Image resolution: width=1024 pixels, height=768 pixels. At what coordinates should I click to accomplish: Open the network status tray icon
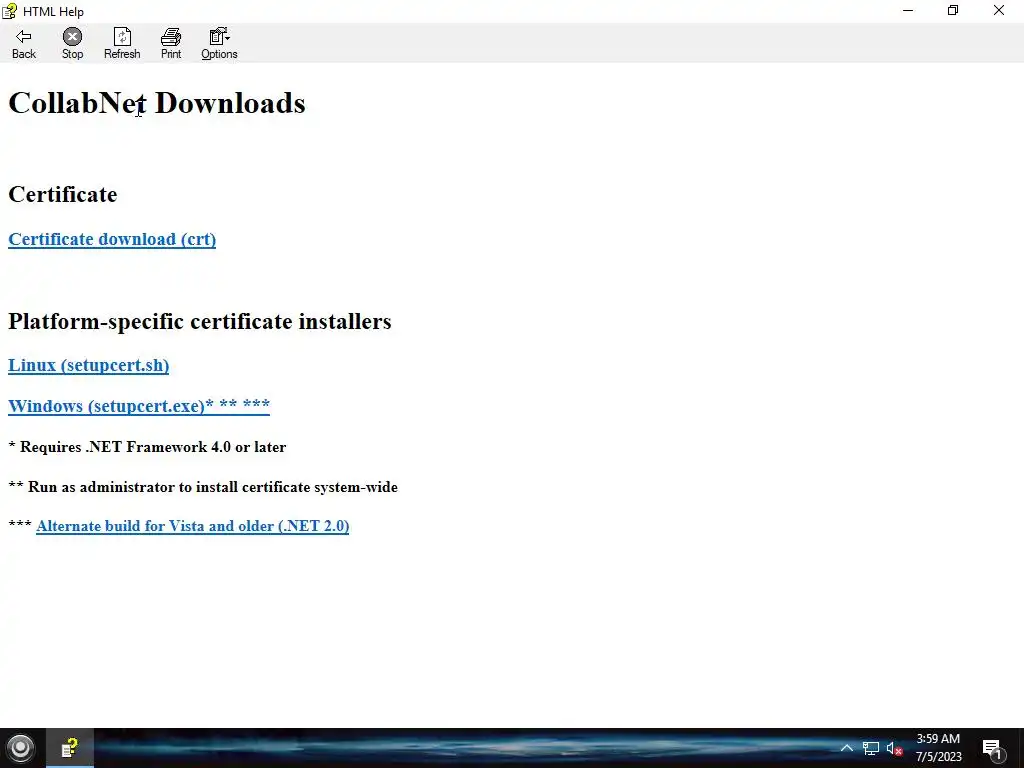pos(871,748)
